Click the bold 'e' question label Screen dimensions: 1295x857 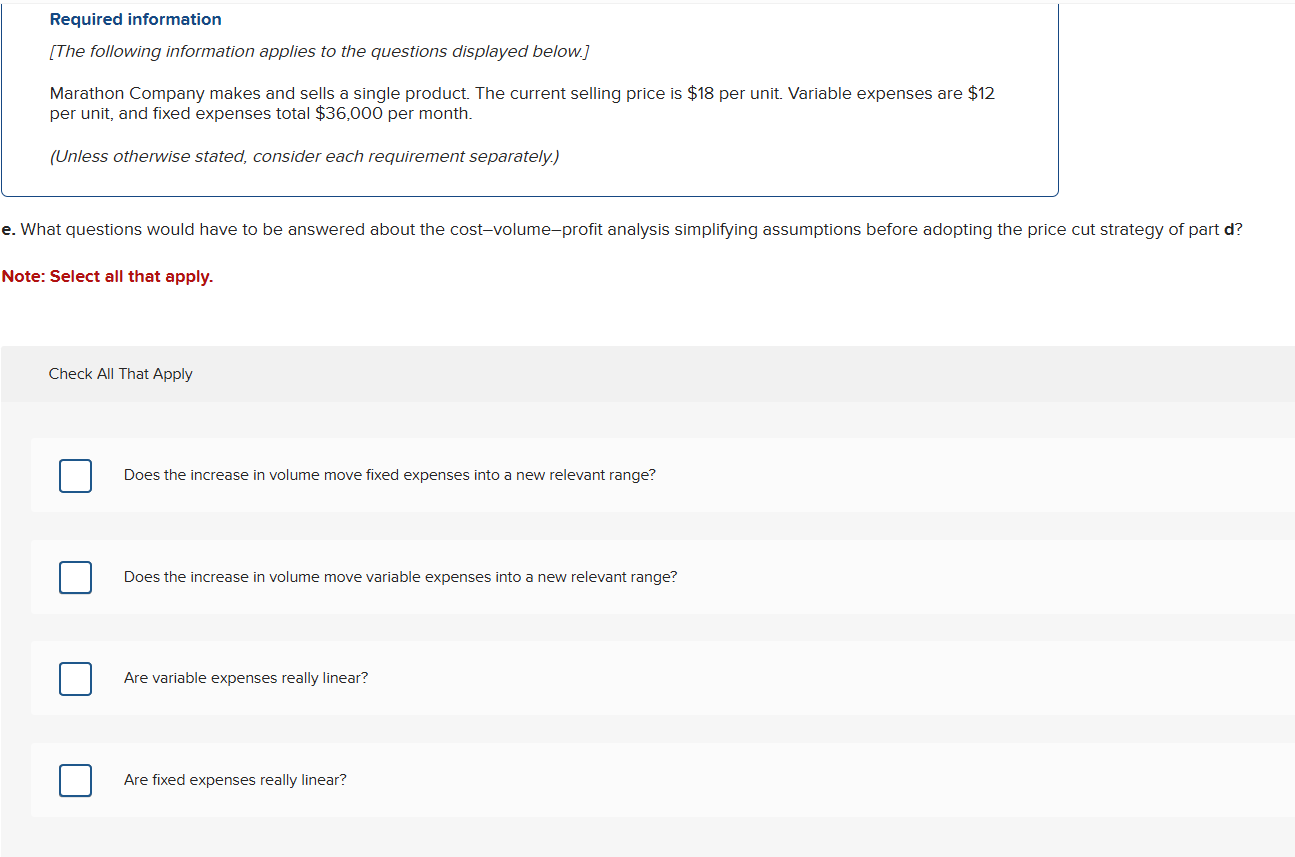click(8, 229)
